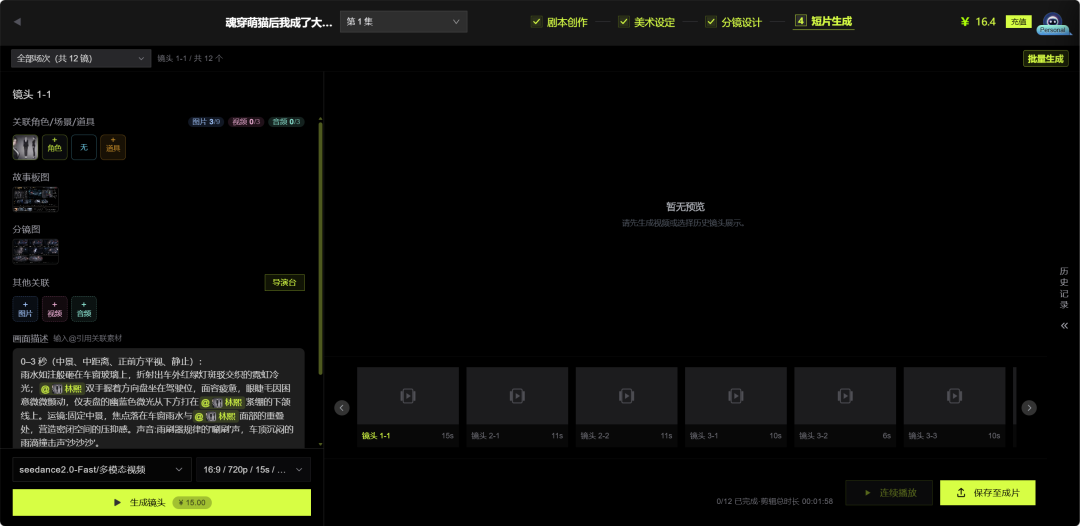
Task: Add a 道具 prop asset
Action: tap(113, 147)
